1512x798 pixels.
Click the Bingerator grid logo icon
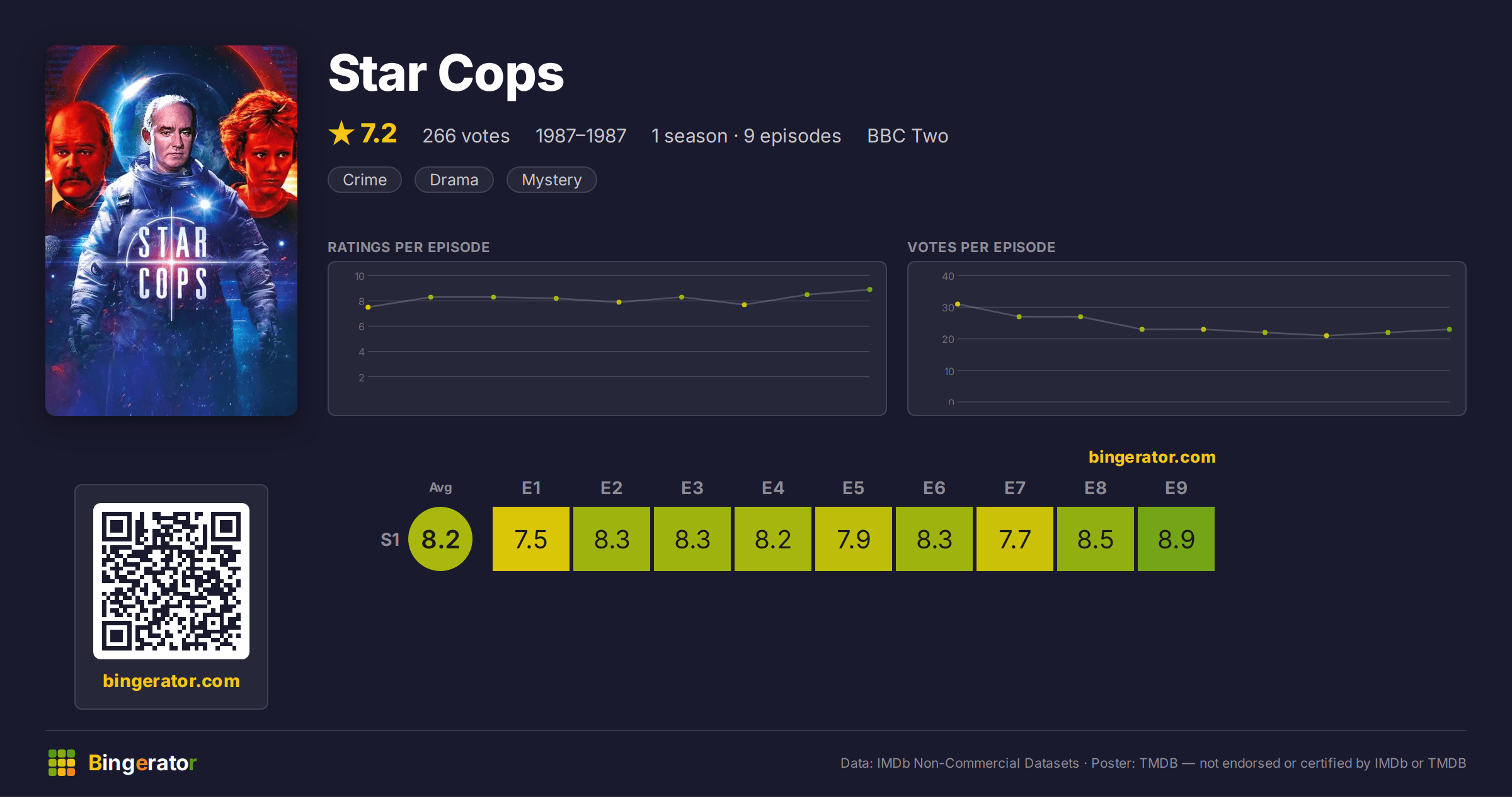point(62,763)
